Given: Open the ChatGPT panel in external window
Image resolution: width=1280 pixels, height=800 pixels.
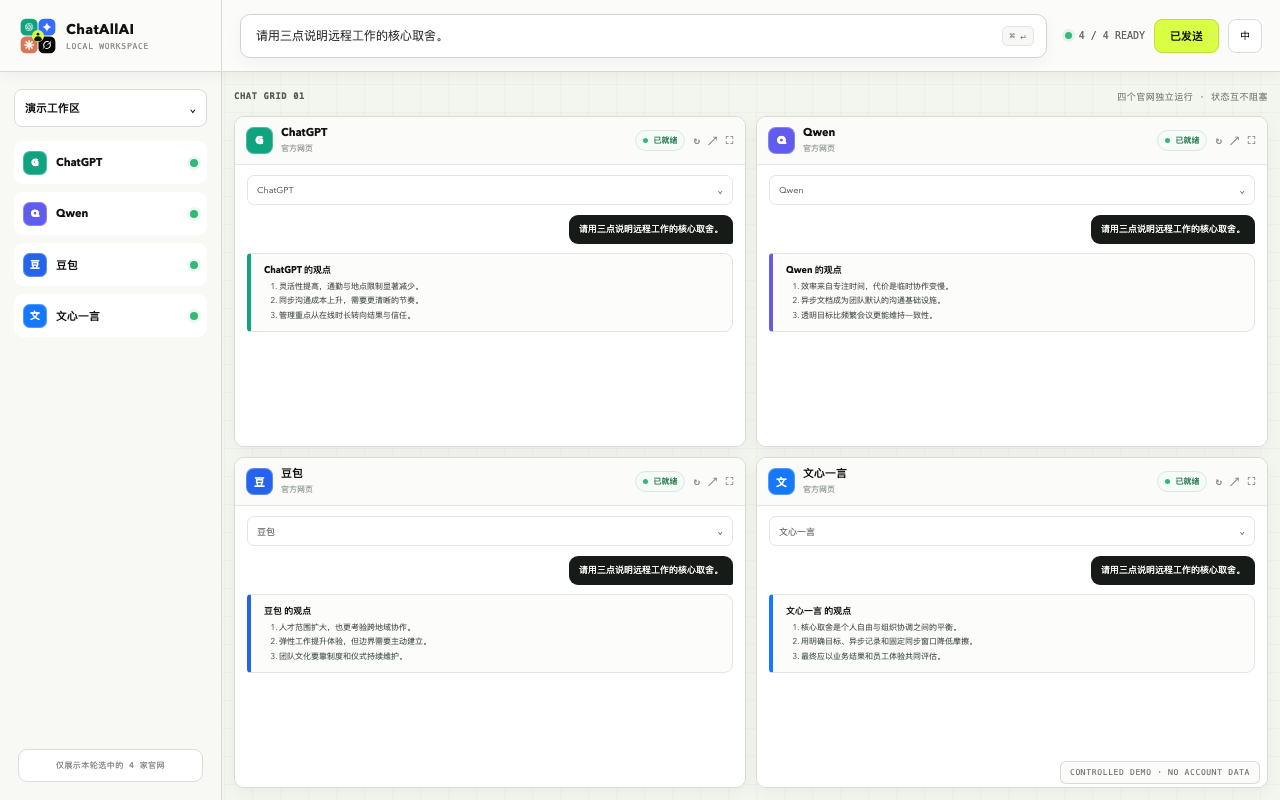Looking at the screenshot, I should coord(713,141).
